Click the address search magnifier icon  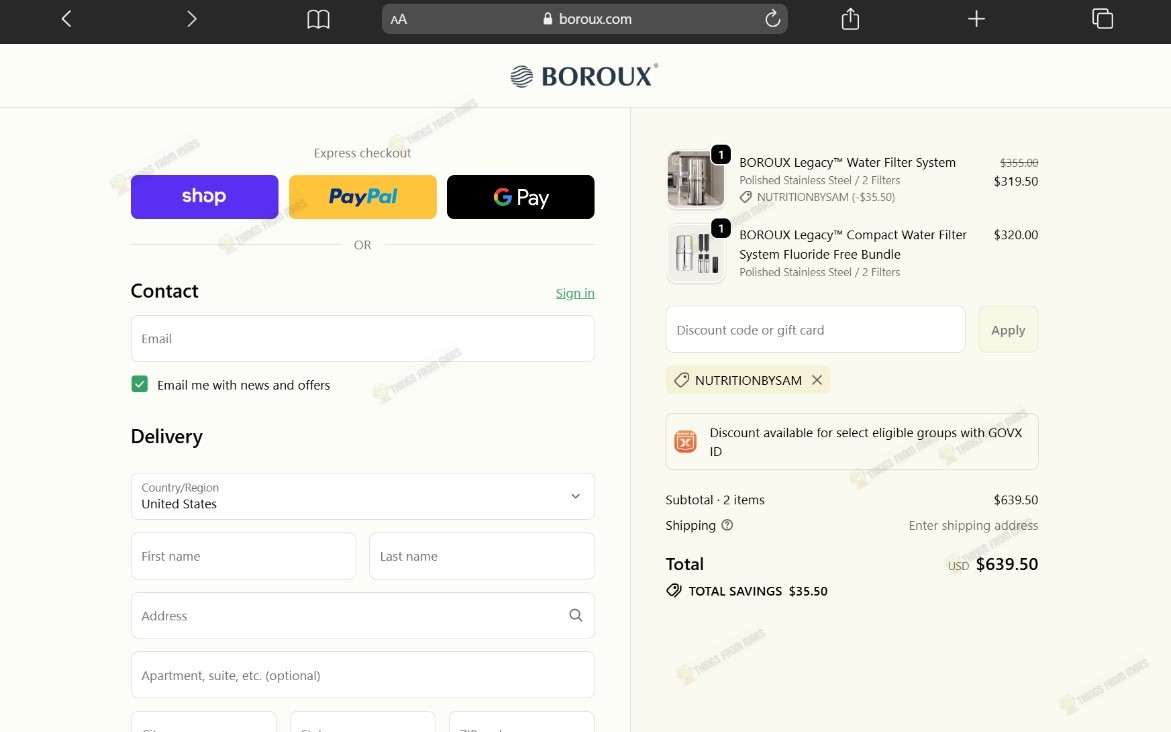576,615
